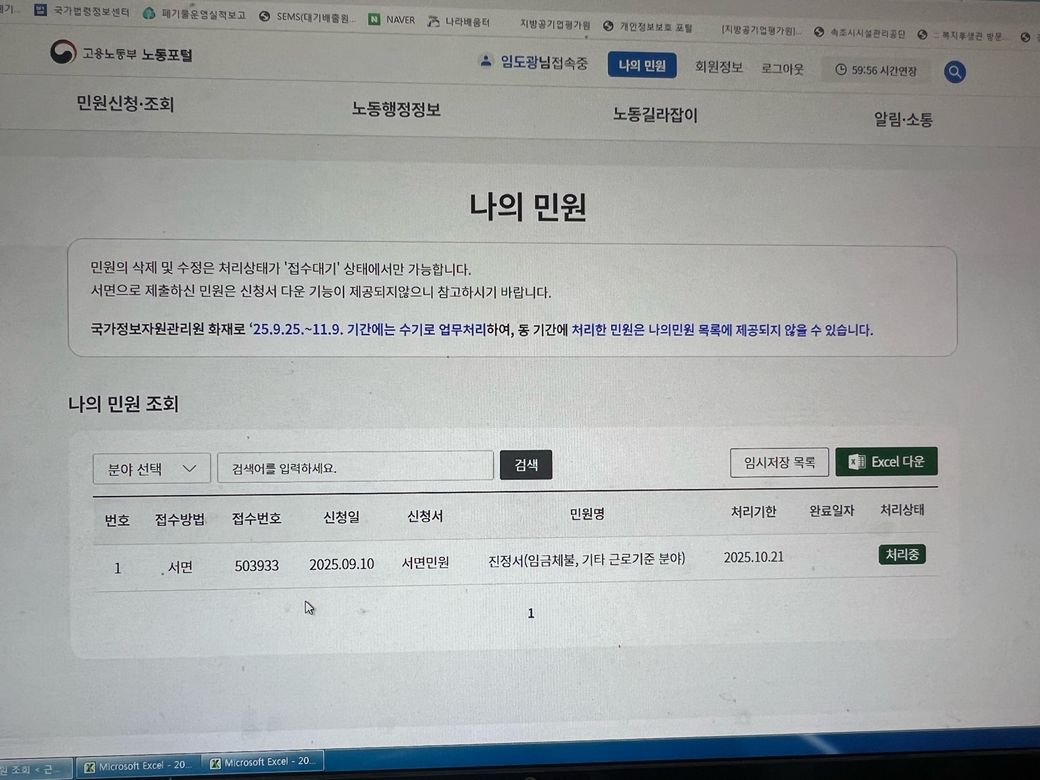Open the 임시저장 목록 button
Image resolution: width=1040 pixels, height=780 pixels.
tap(779, 462)
